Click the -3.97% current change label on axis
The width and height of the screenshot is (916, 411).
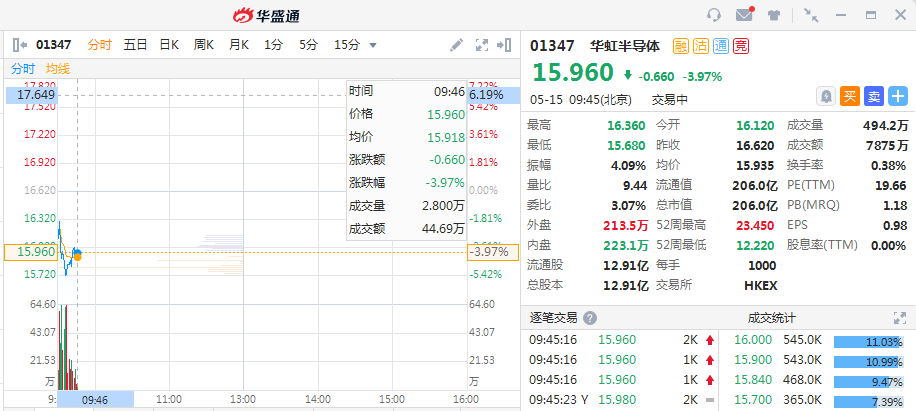(492, 252)
